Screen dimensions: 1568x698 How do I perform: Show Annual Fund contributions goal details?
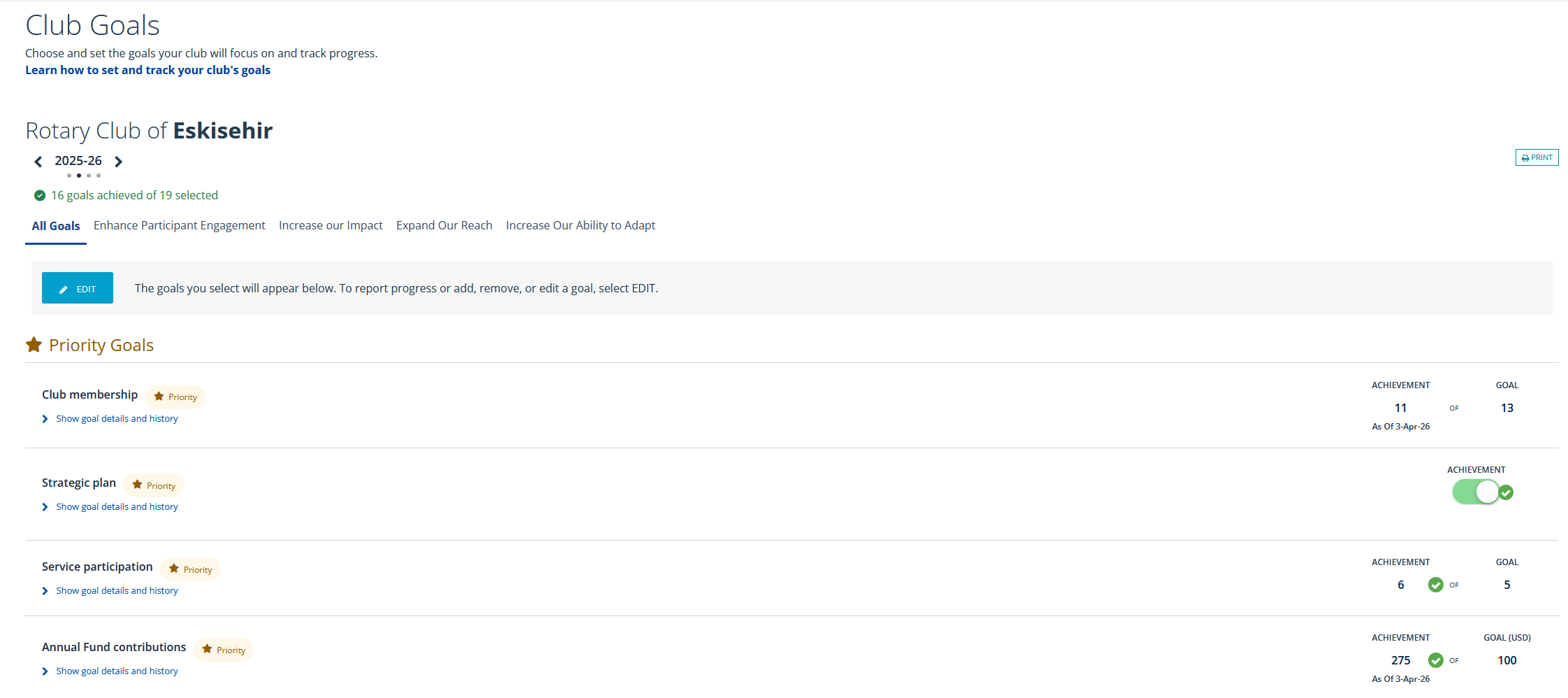click(x=117, y=671)
